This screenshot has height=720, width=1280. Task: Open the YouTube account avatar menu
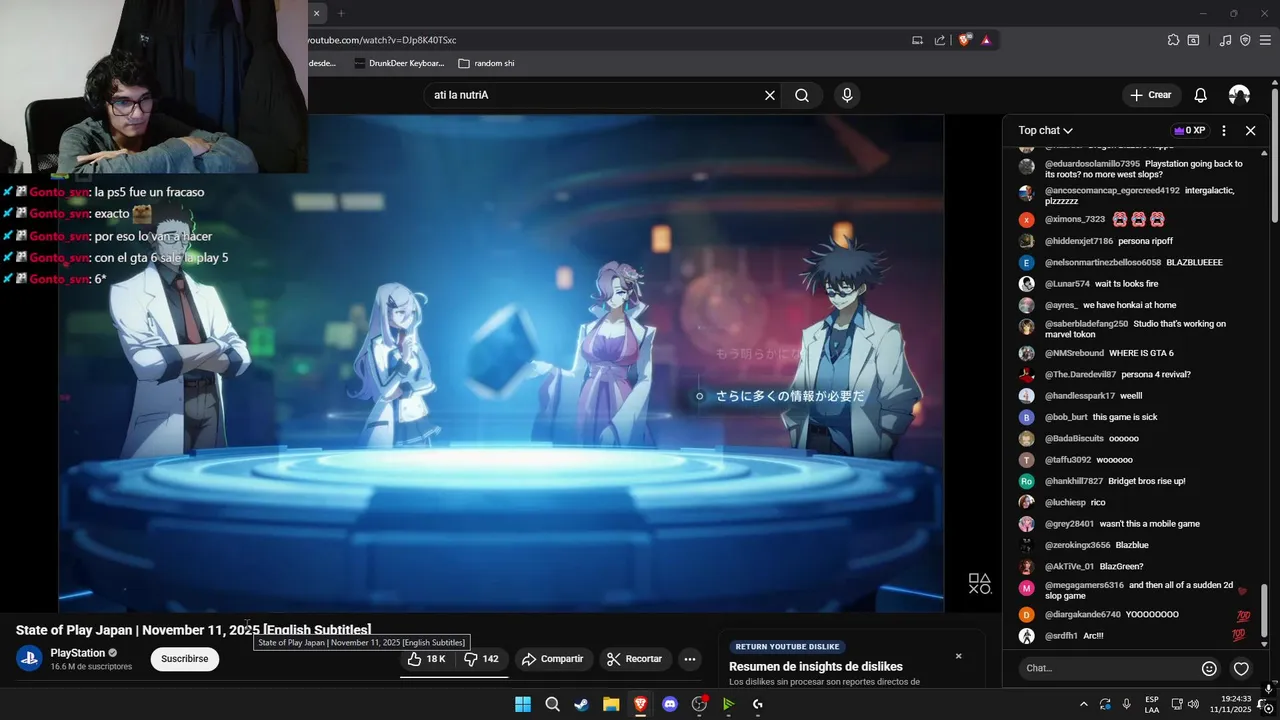click(1239, 95)
